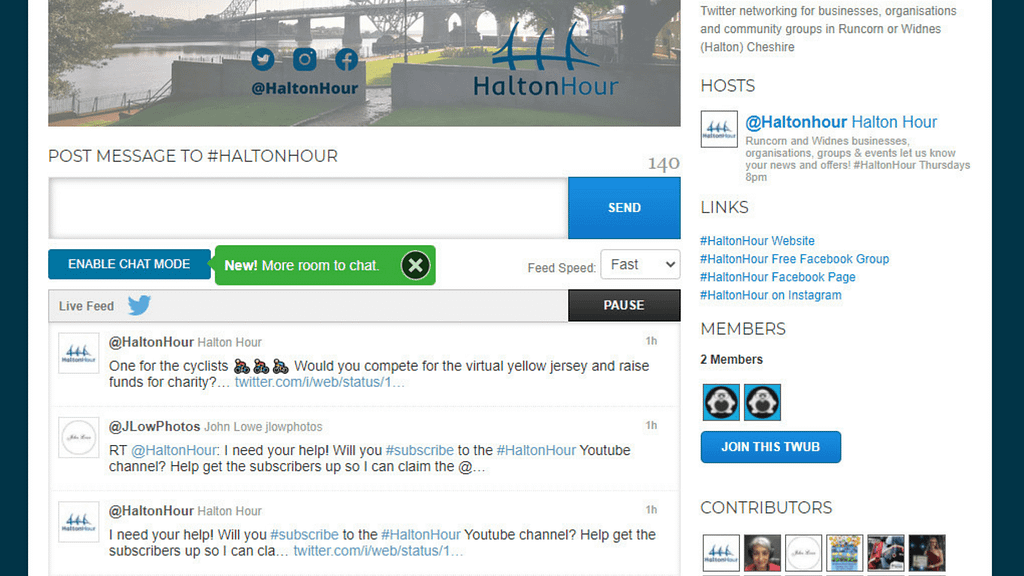Click @HaltonHour mention in JLowPhotos retweet

point(173,451)
